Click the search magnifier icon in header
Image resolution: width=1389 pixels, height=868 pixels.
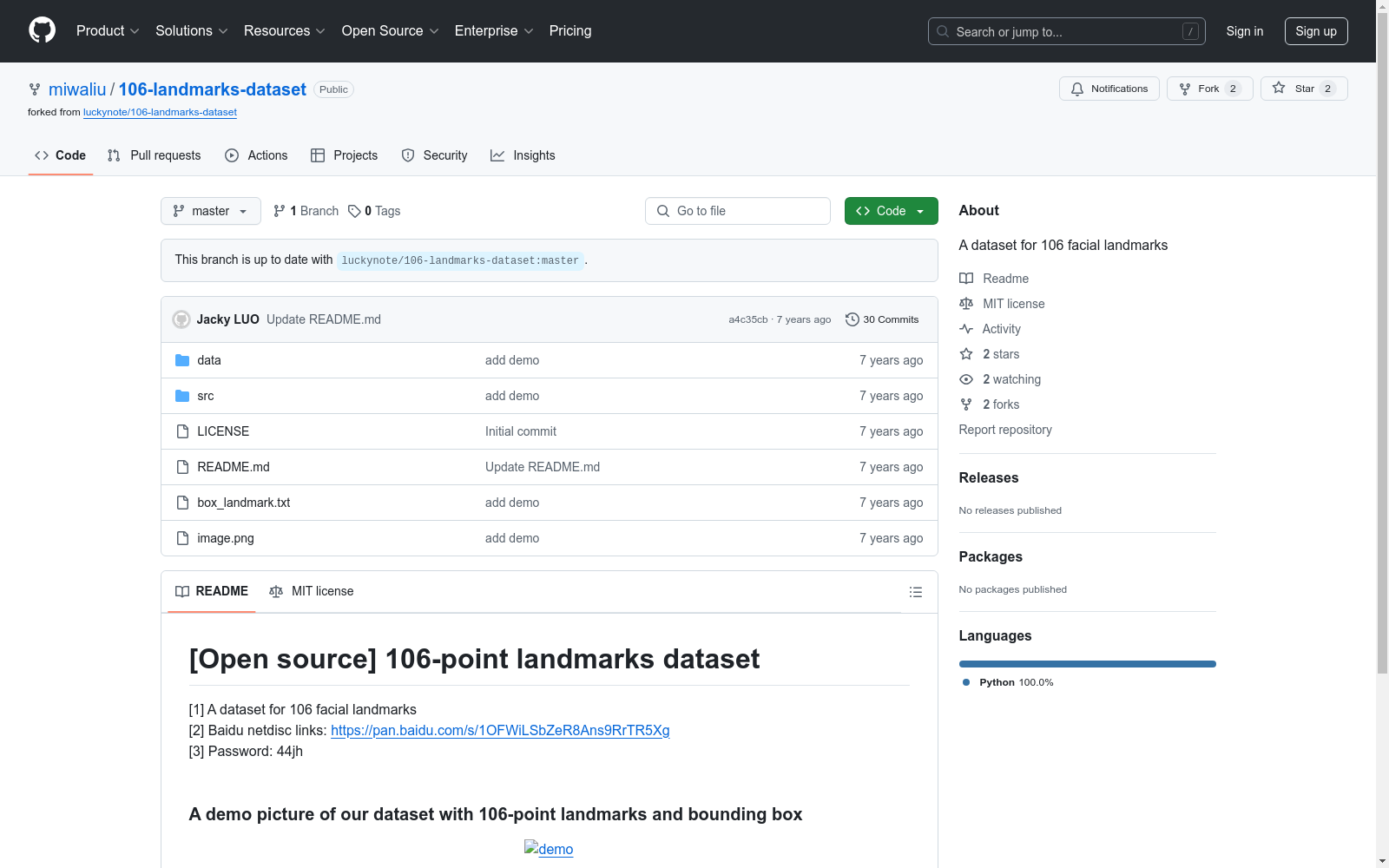pos(943,31)
